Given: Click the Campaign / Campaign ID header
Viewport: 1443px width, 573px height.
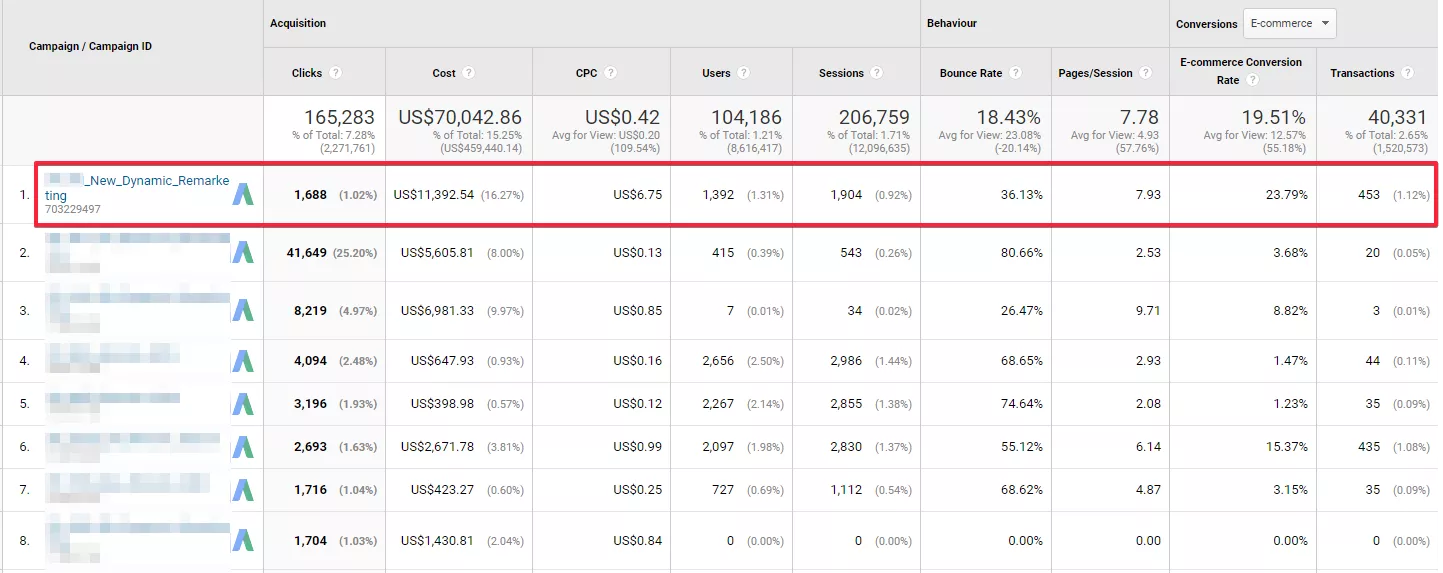Looking at the screenshot, I should pos(90,47).
